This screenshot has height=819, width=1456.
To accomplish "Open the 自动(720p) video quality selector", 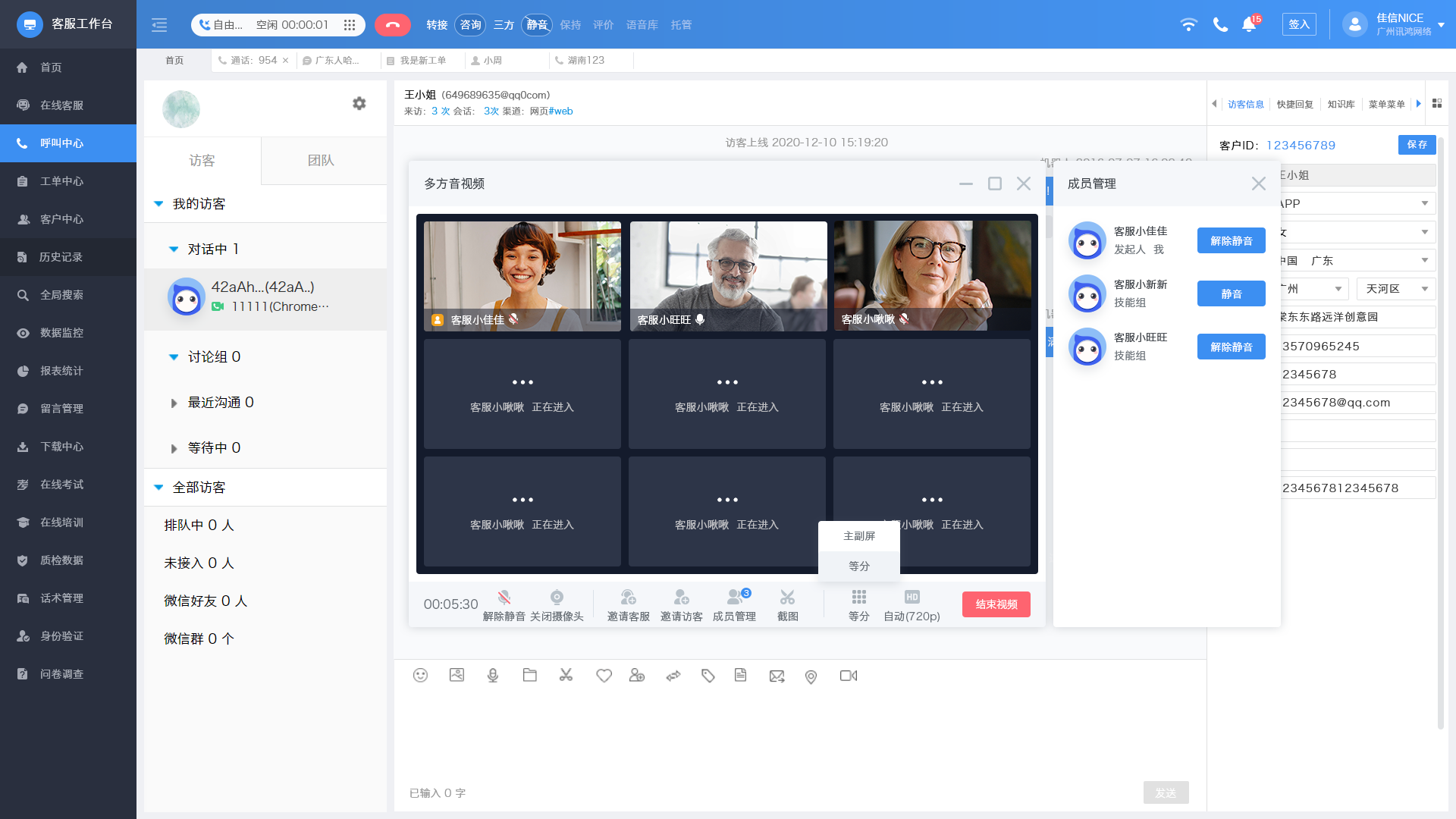I will tap(912, 605).
